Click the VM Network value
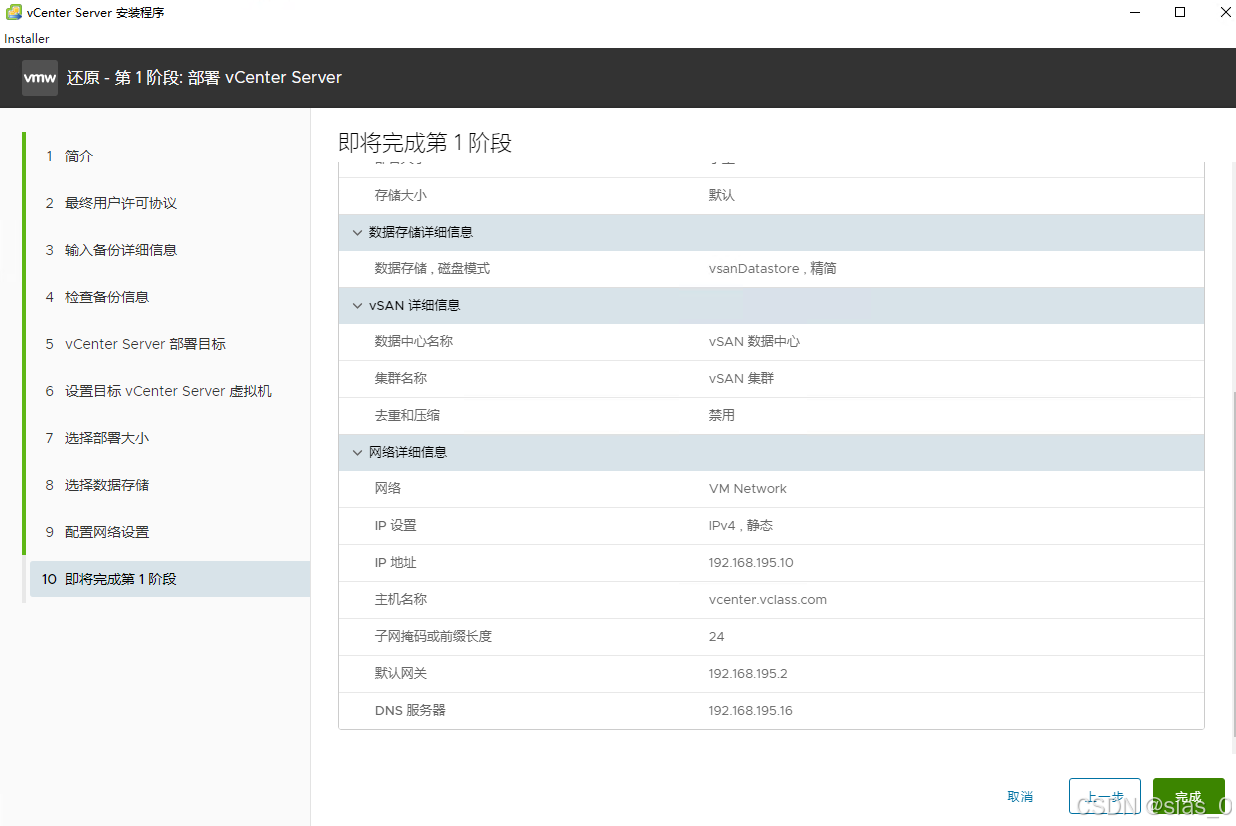Image resolution: width=1236 pixels, height=826 pixels. point(748,489)
